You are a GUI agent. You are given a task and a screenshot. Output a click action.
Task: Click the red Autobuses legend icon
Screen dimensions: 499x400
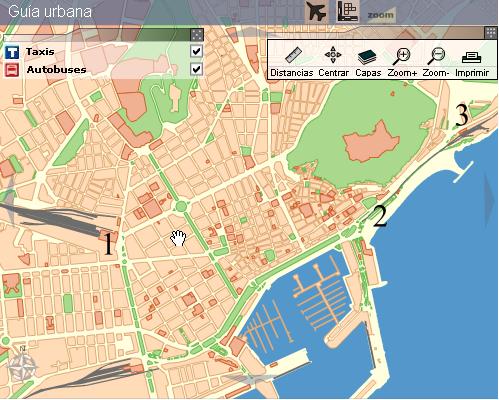pyautogui.click(x=12, y=70)
